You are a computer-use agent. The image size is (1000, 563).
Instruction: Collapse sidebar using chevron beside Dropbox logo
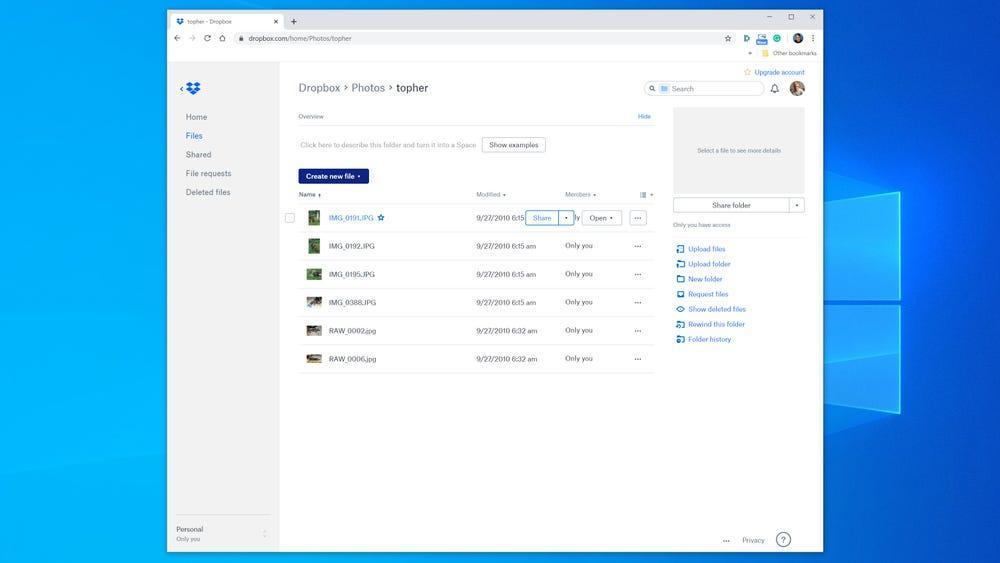pos(182,89)
